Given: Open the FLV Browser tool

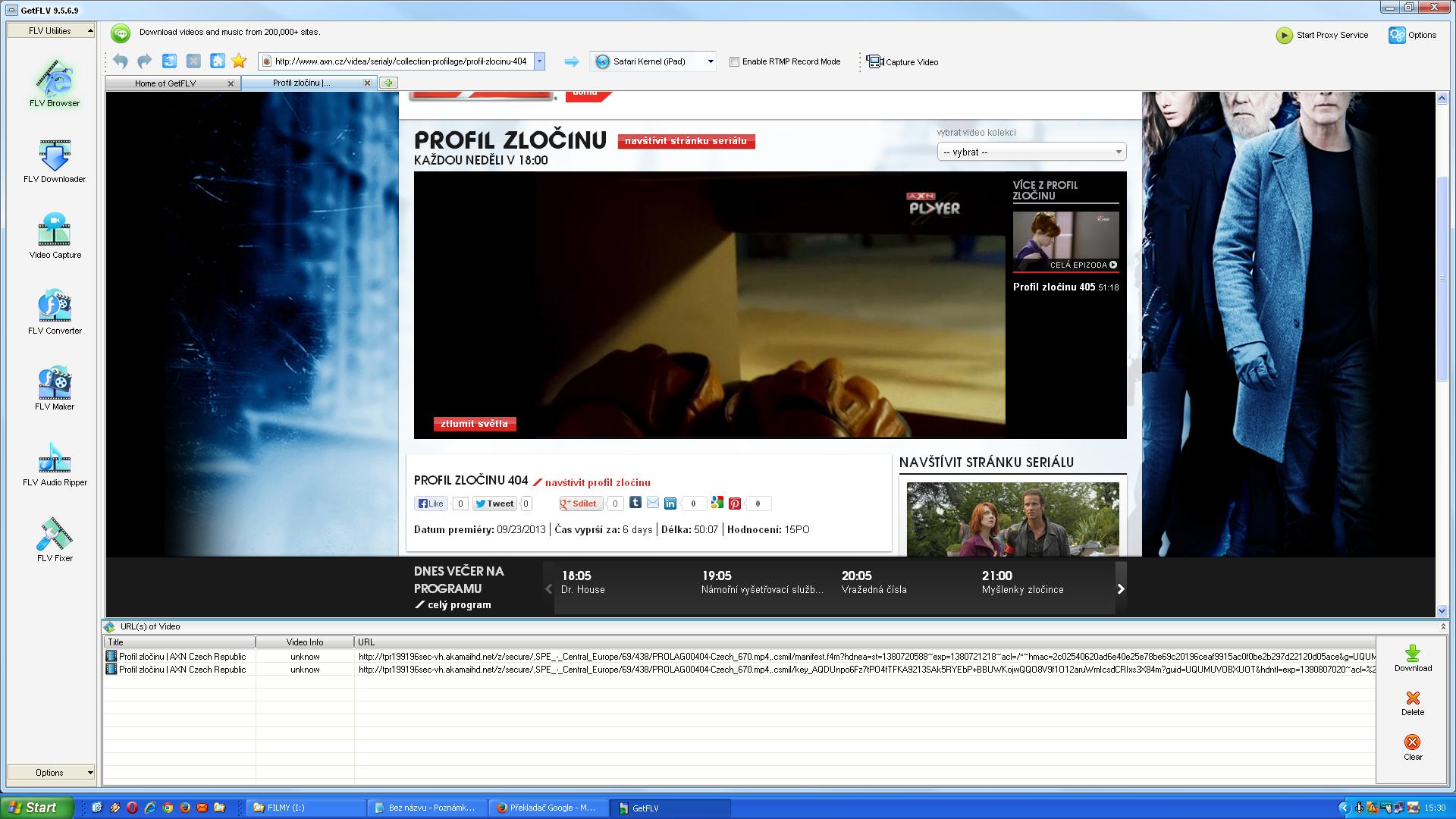Looking at the screenshot, I should [54, 83].
